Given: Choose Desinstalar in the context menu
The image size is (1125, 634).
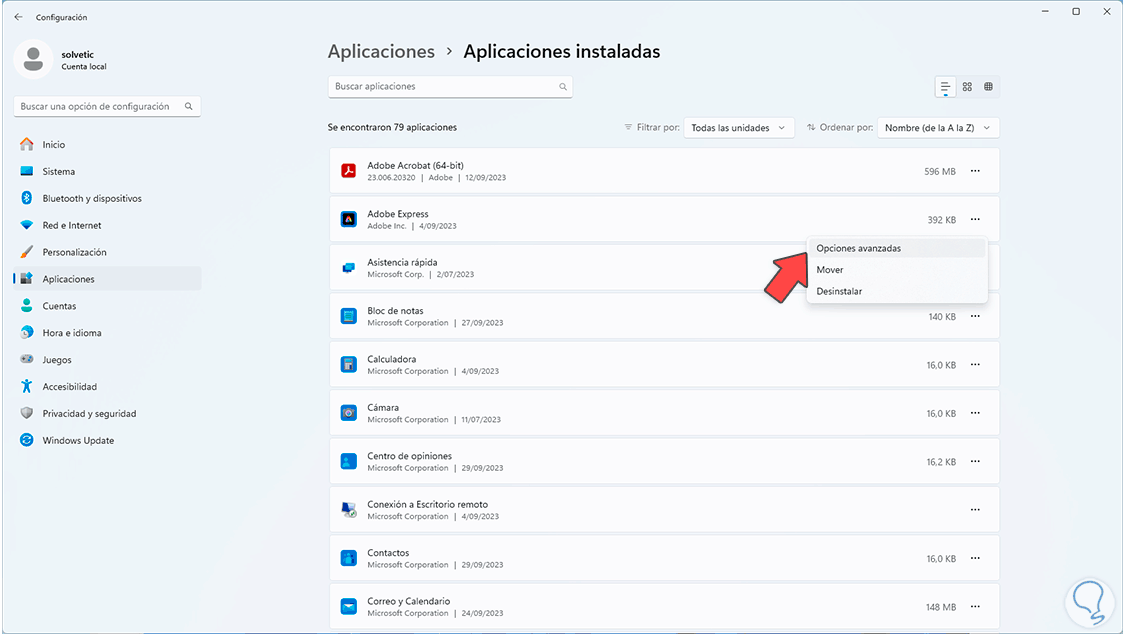Looking at the screenshot, I should click(839, 291).
